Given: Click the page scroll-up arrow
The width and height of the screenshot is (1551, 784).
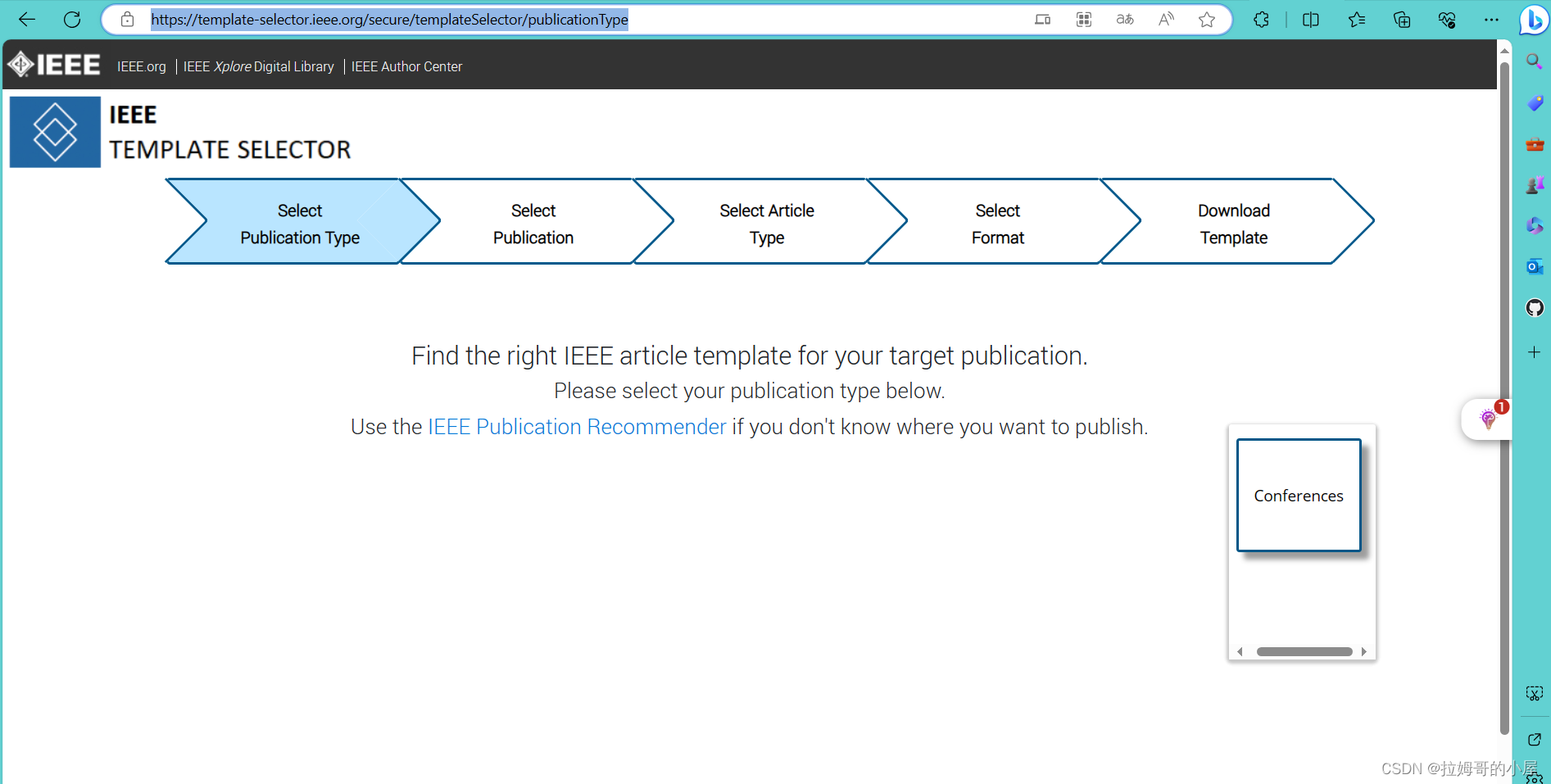Looking at the screenshot, I should click(x=1504, y=51).
